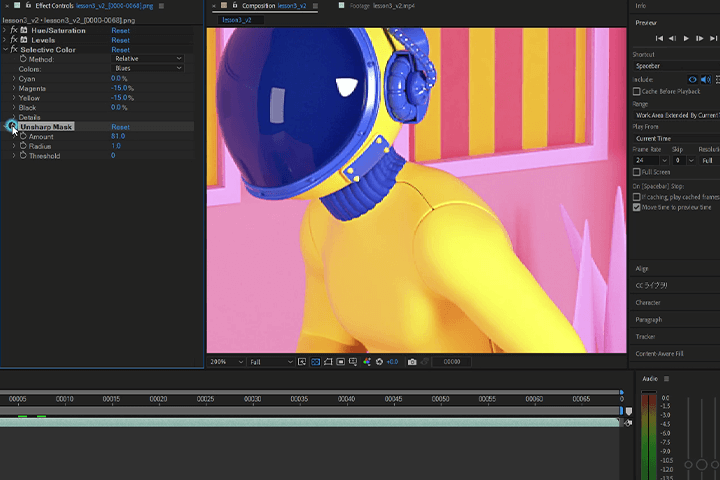
Task: Step forward one frame in Preview
Action: coord(699,39)
